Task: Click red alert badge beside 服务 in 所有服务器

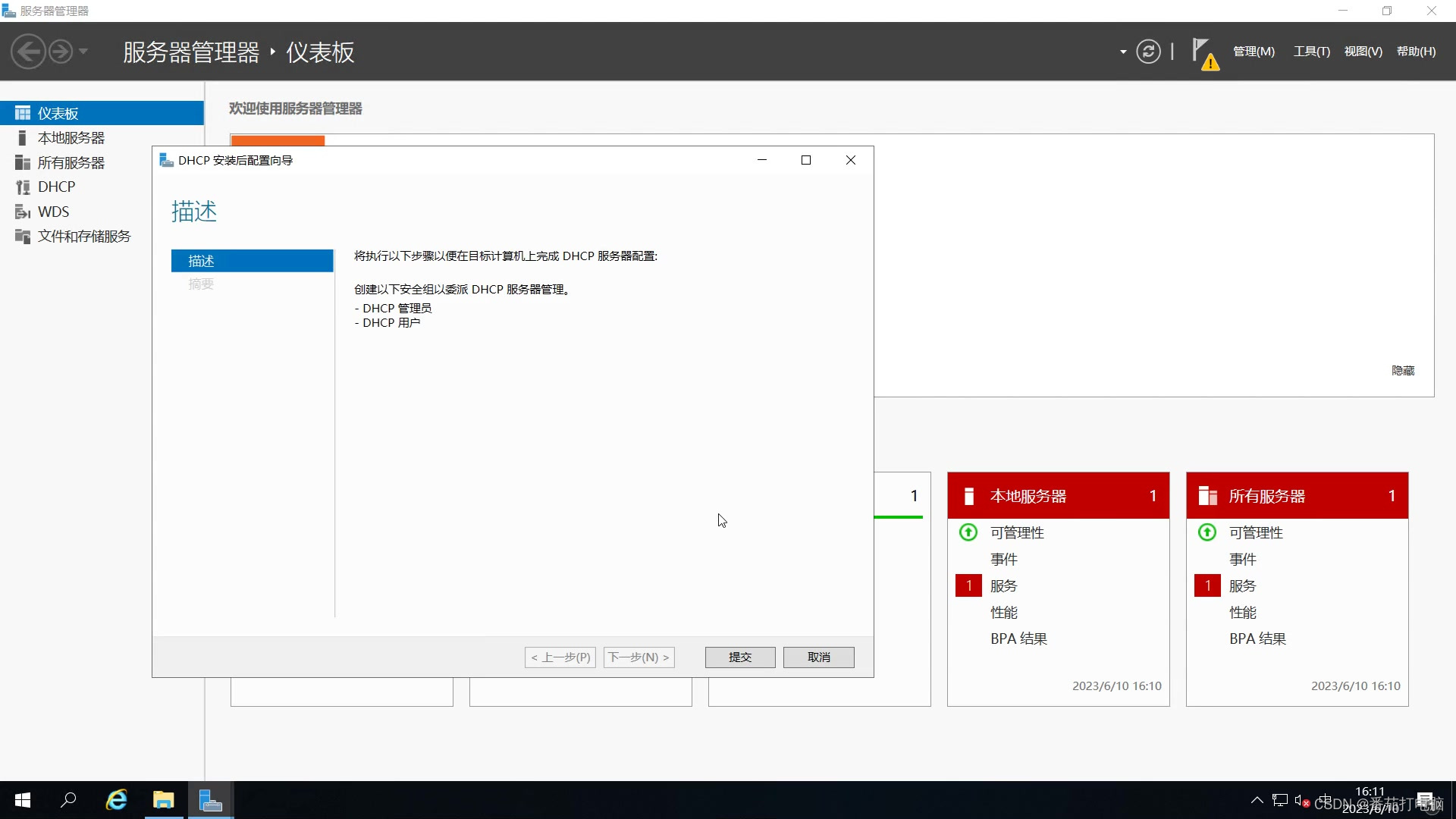Action: click(1207, 586)
